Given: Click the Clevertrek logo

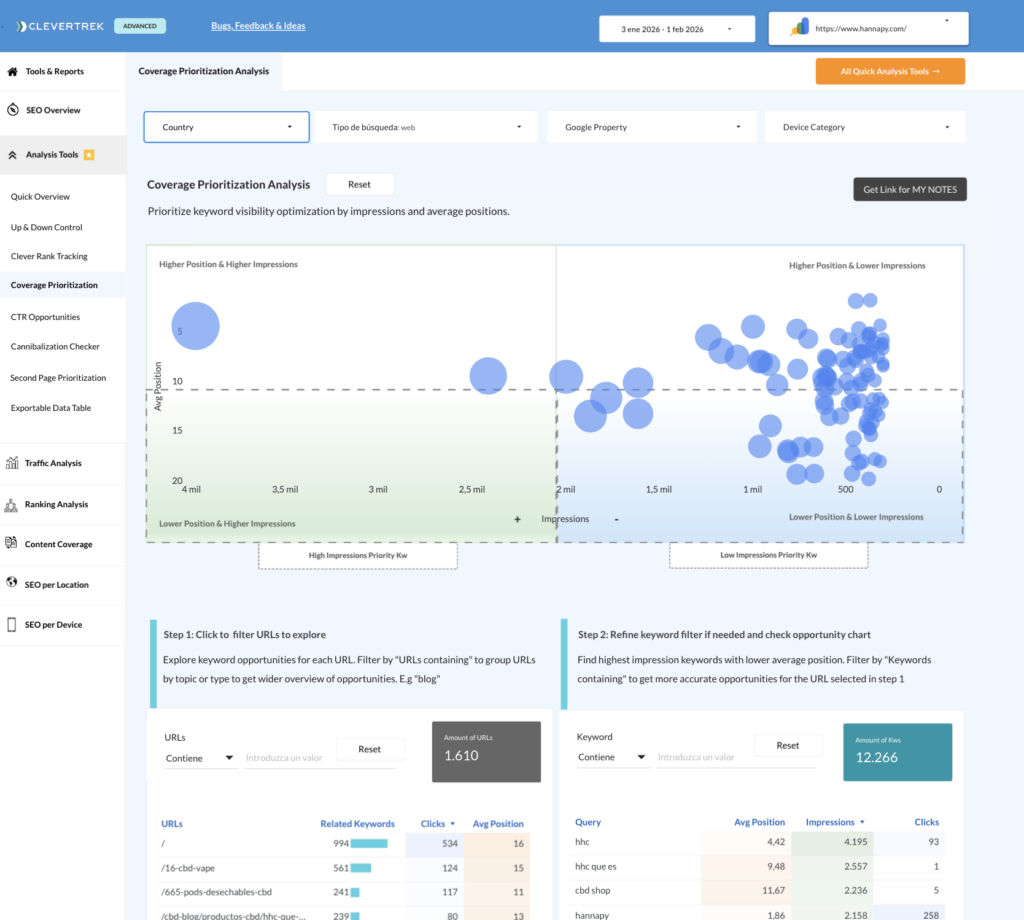Looking at the screenshot, I should coord(62,26).
